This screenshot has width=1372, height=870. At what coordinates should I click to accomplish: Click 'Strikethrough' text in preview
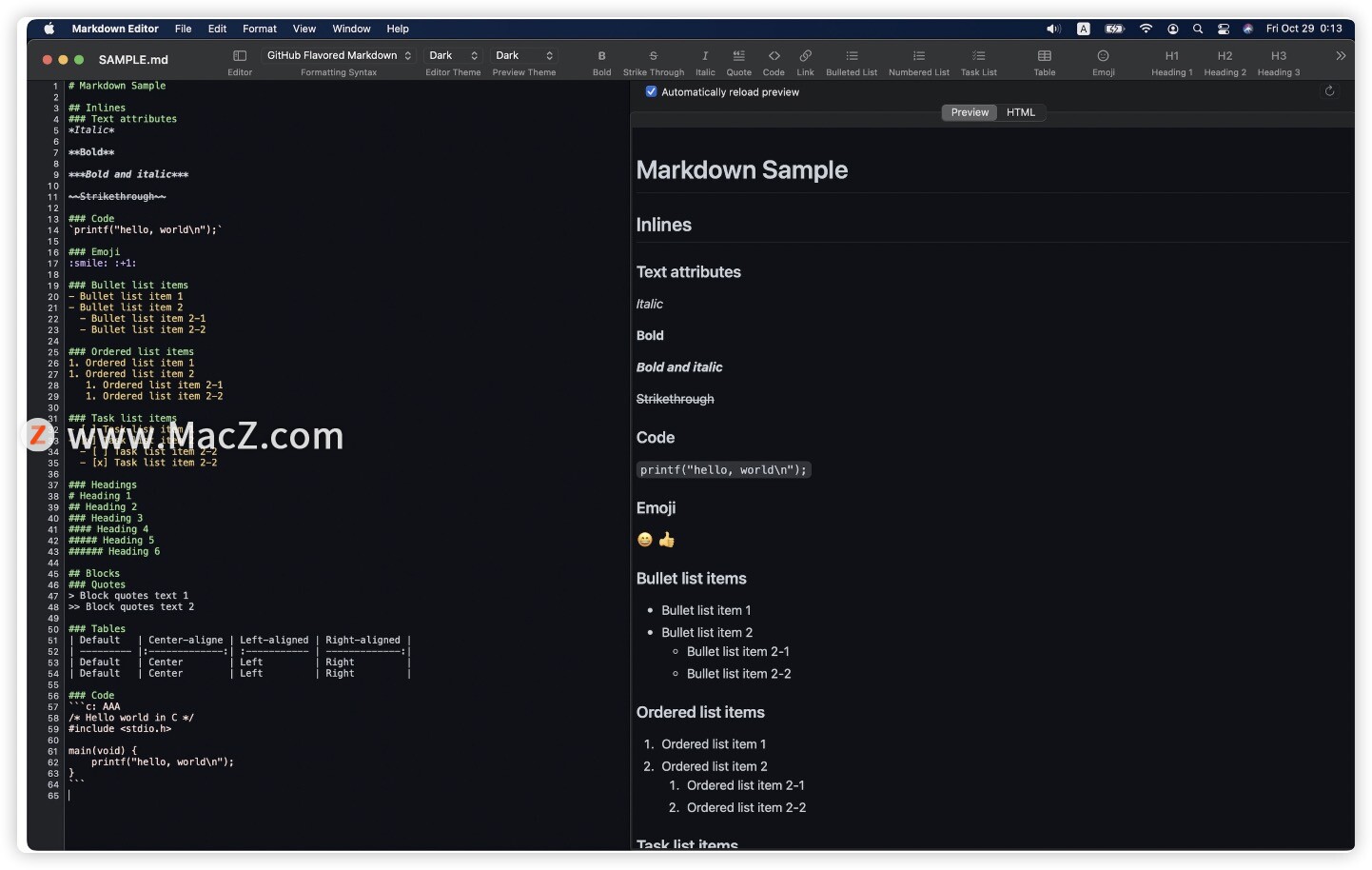[676, 399]
